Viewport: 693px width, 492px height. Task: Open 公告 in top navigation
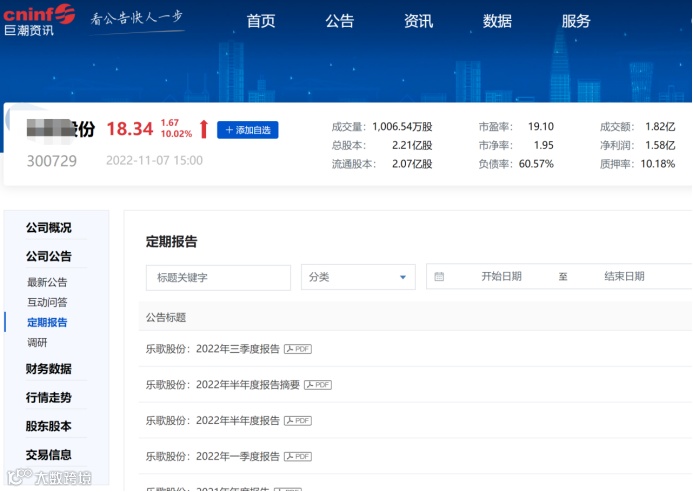[339, 21]
